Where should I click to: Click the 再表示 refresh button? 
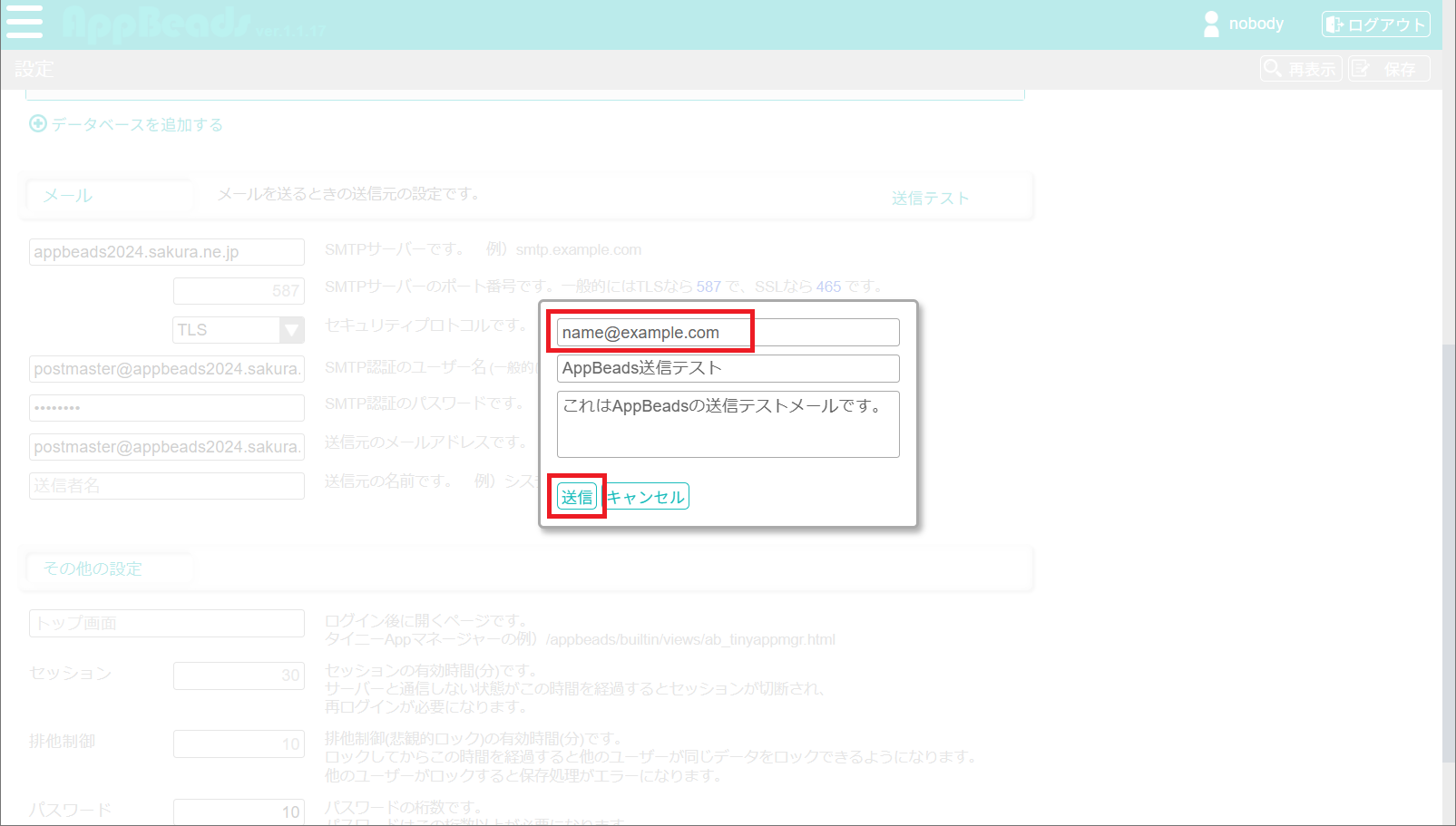click(x=1301, y=69)
